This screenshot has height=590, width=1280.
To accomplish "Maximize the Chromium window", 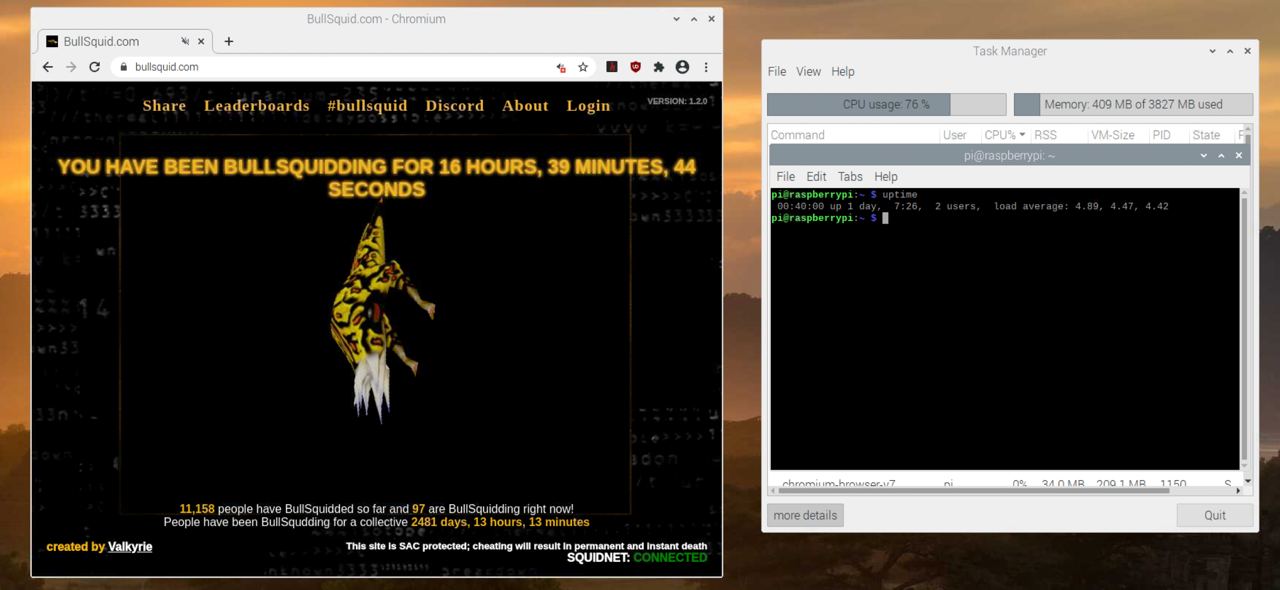I will pyautogui.click(x=694, y=19).
